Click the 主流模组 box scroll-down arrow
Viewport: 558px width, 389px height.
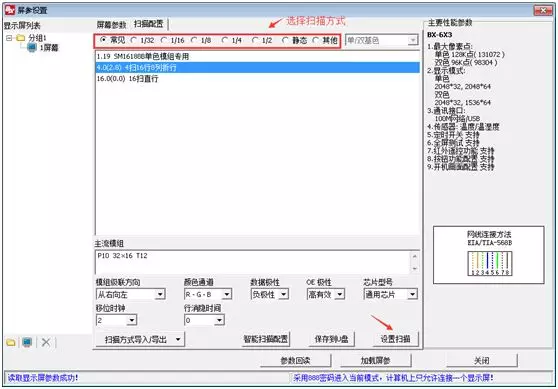[x=414, y=268]
